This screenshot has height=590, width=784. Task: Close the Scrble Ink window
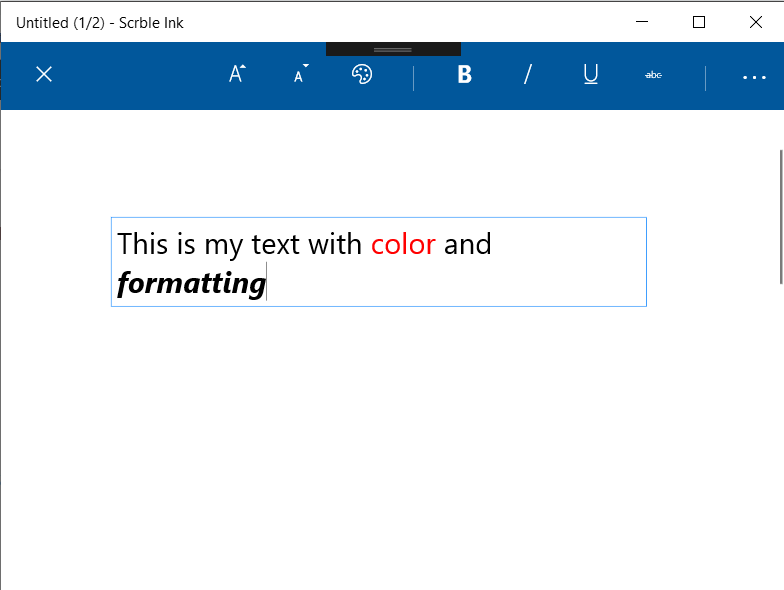click(756, 22)
